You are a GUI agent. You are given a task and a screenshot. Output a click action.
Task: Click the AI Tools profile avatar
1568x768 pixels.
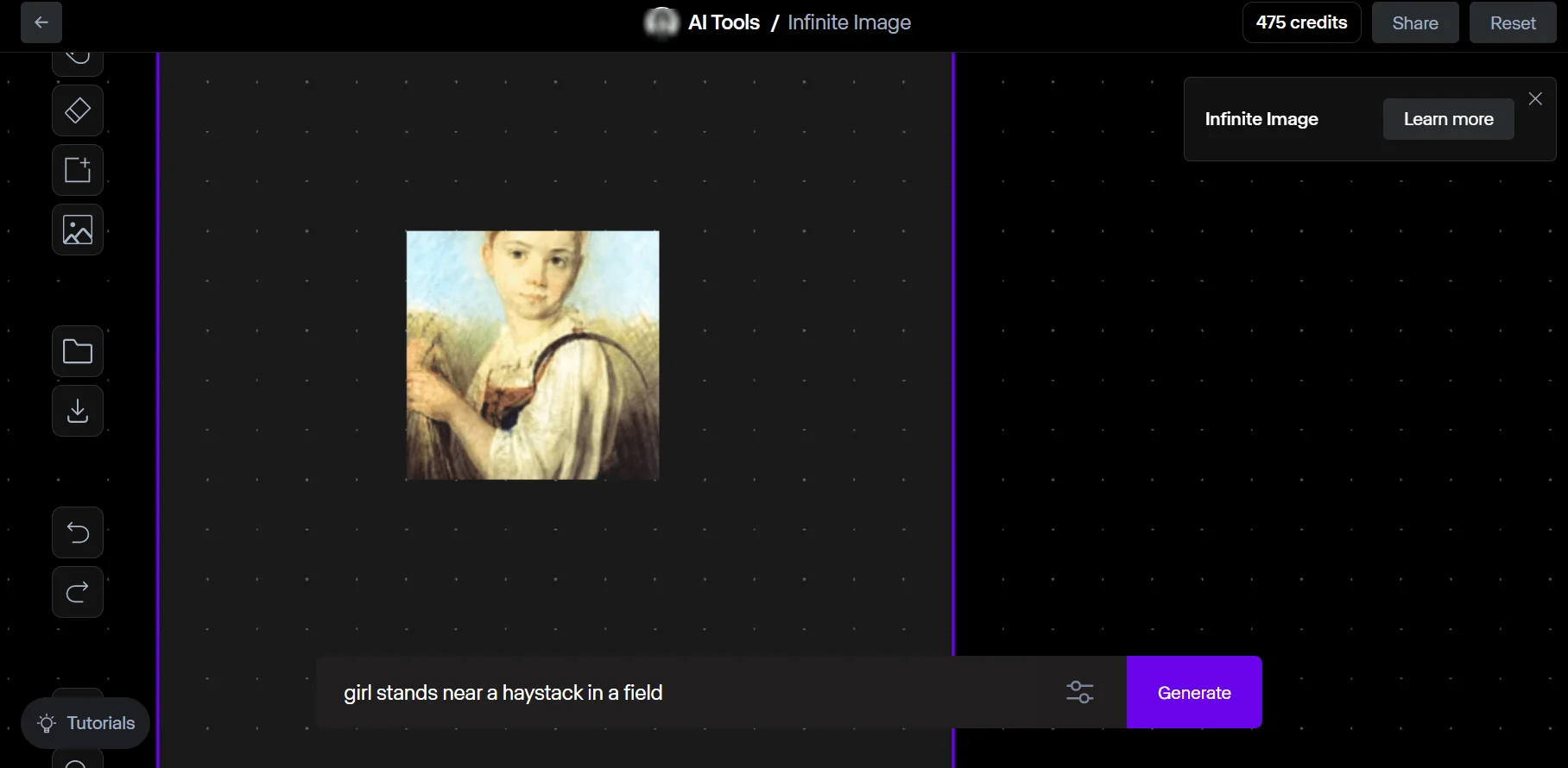661,23
